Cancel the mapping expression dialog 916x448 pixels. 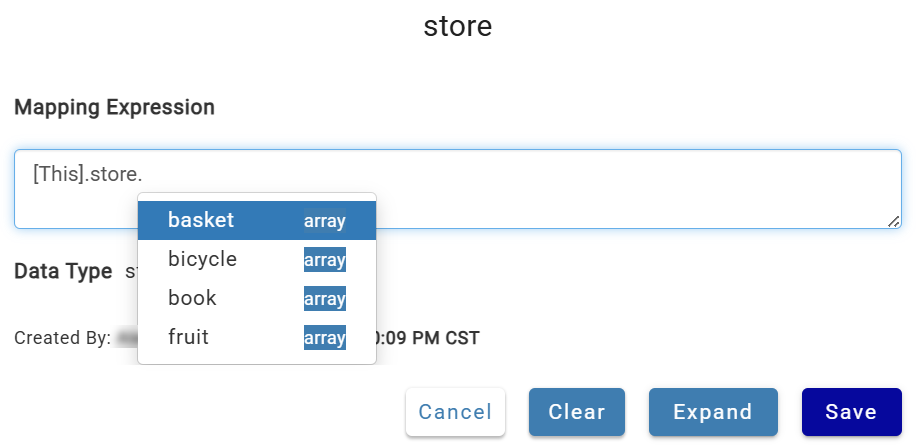[x=455, y=412]
